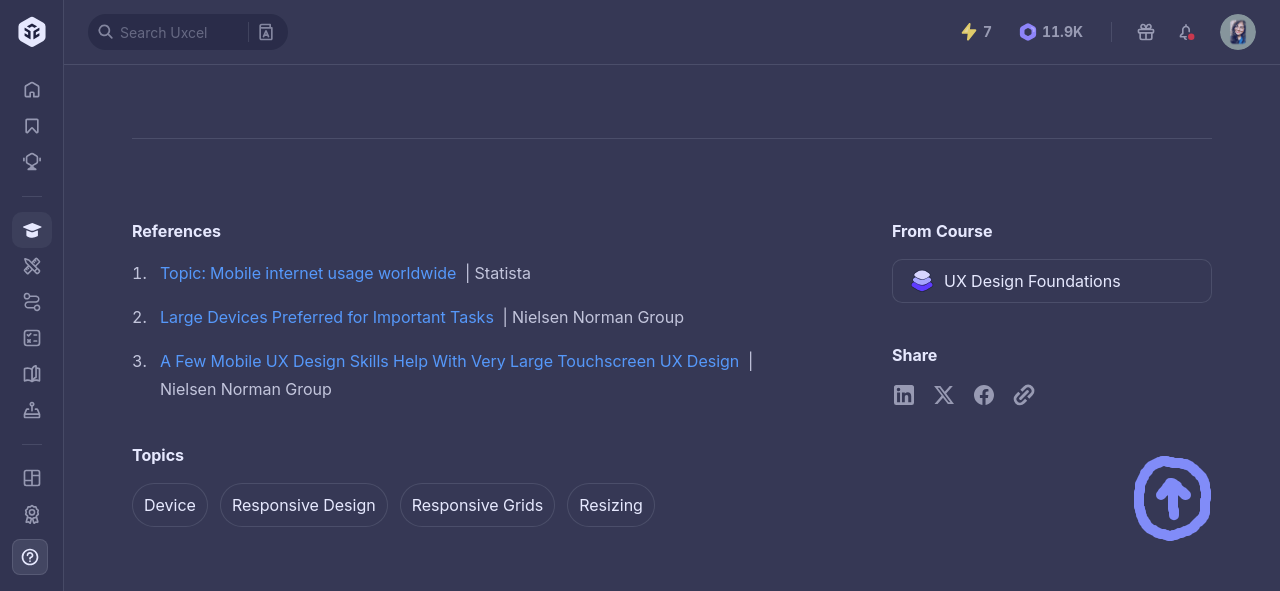The height and width of the screenshot is (591, 1280).
Task: Open the bookmarks icon in sidebar
Action: pyautogui.click(x=32, y=126)
